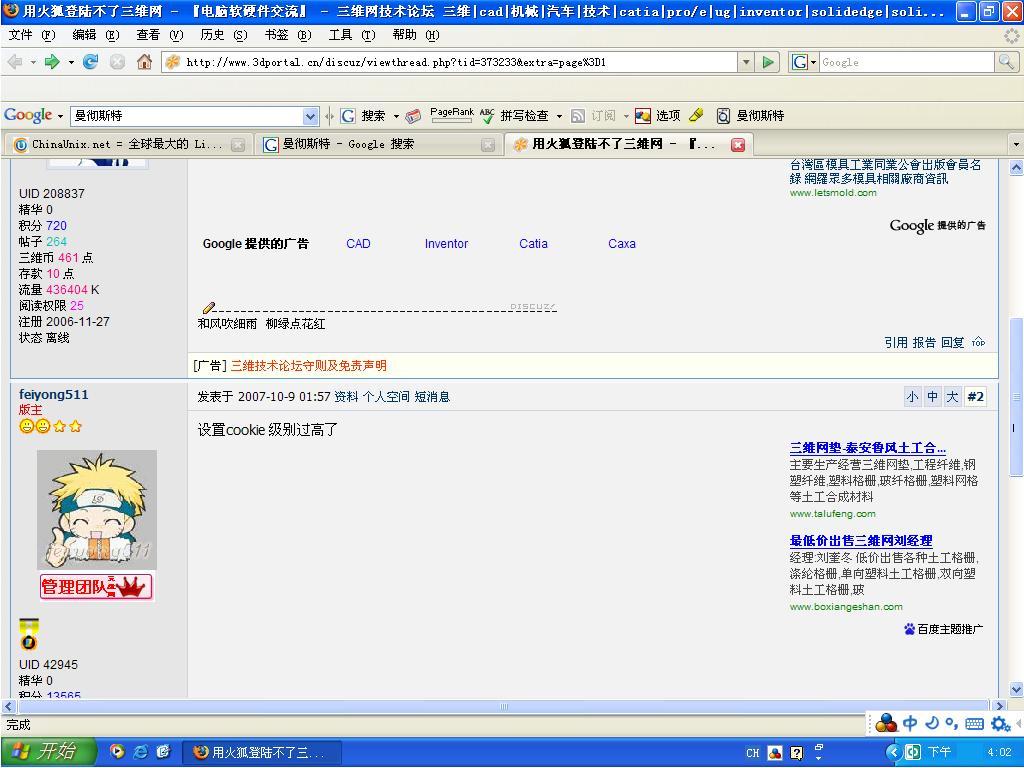Screen dimensions: 1024x768
Task: Open the 帮助 menu
Action: tap(416, 35)
